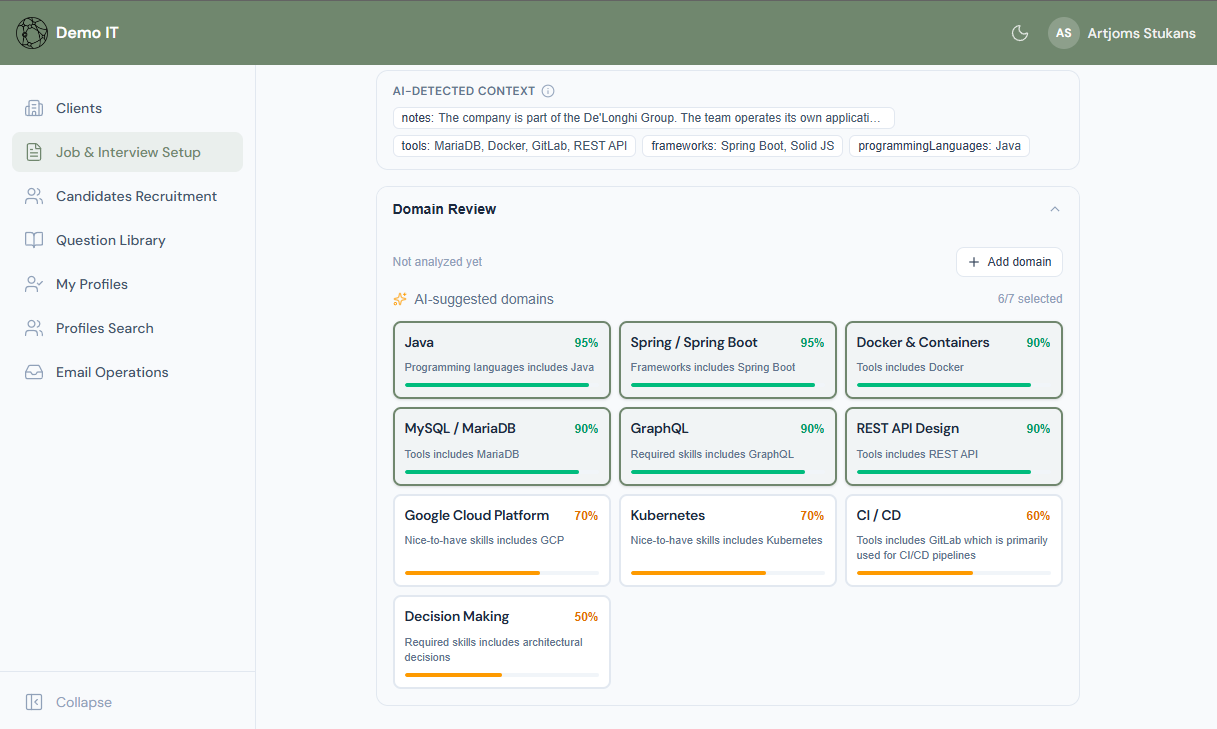Click "Nice-to-have skills includes GCP" text
This screenshot has height=729, width=1217.
(x=484, y=540)
